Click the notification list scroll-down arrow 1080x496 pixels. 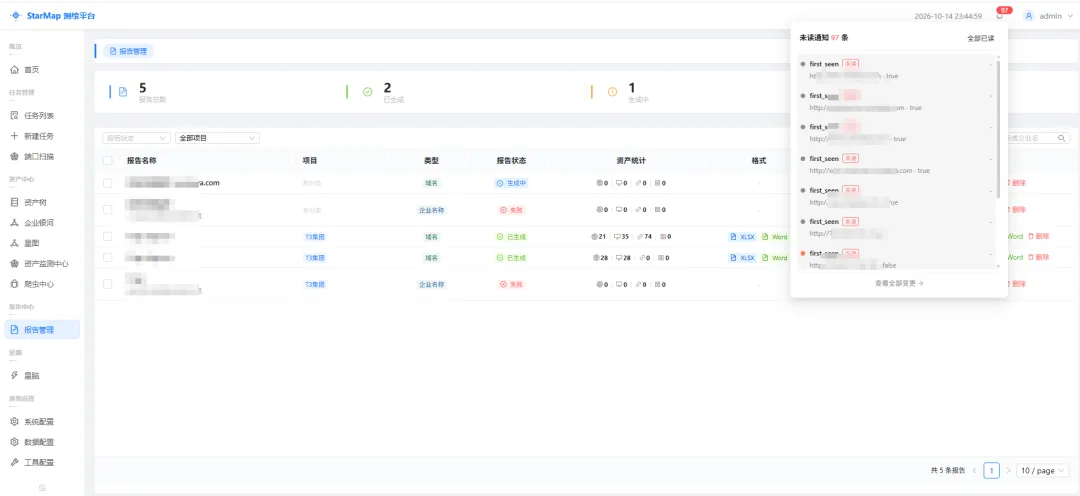tap(998, 265)
